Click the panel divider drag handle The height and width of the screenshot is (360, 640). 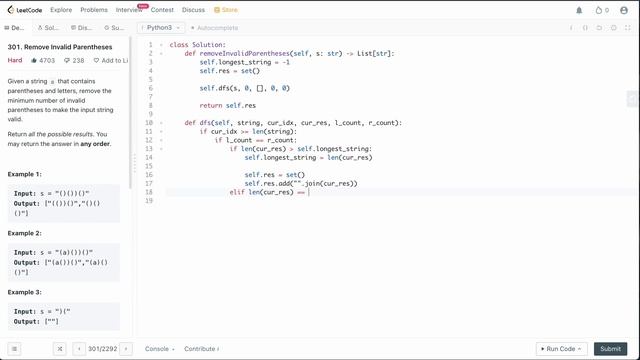tap(134, 163)
